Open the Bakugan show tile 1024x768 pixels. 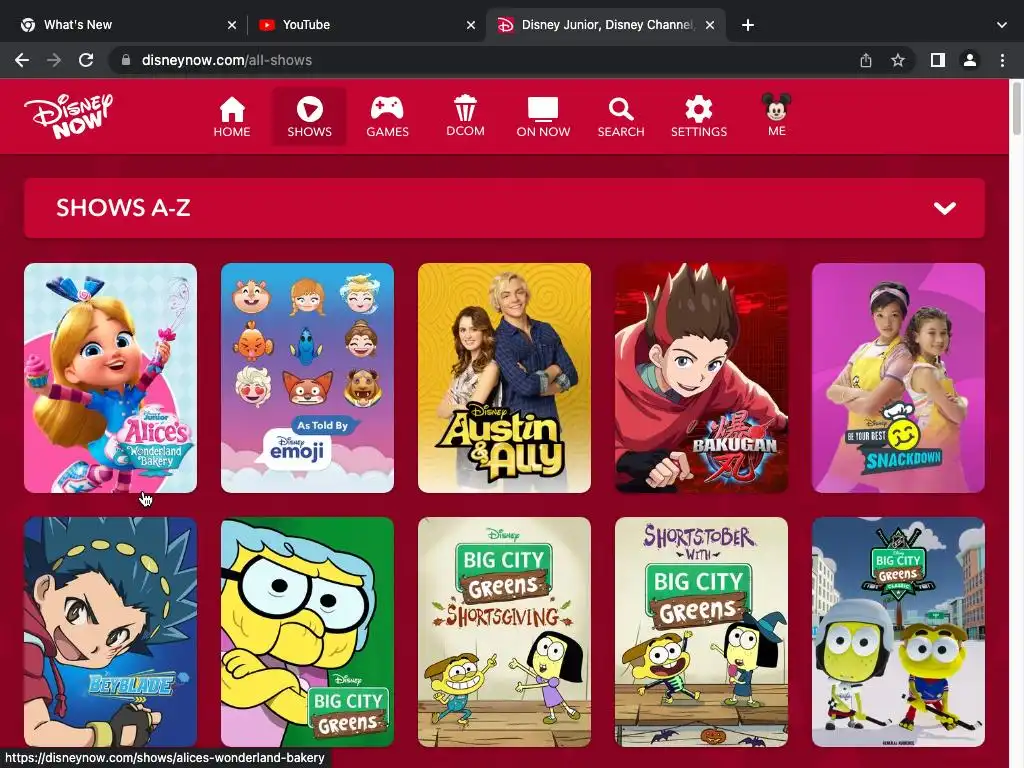(701, 377)
